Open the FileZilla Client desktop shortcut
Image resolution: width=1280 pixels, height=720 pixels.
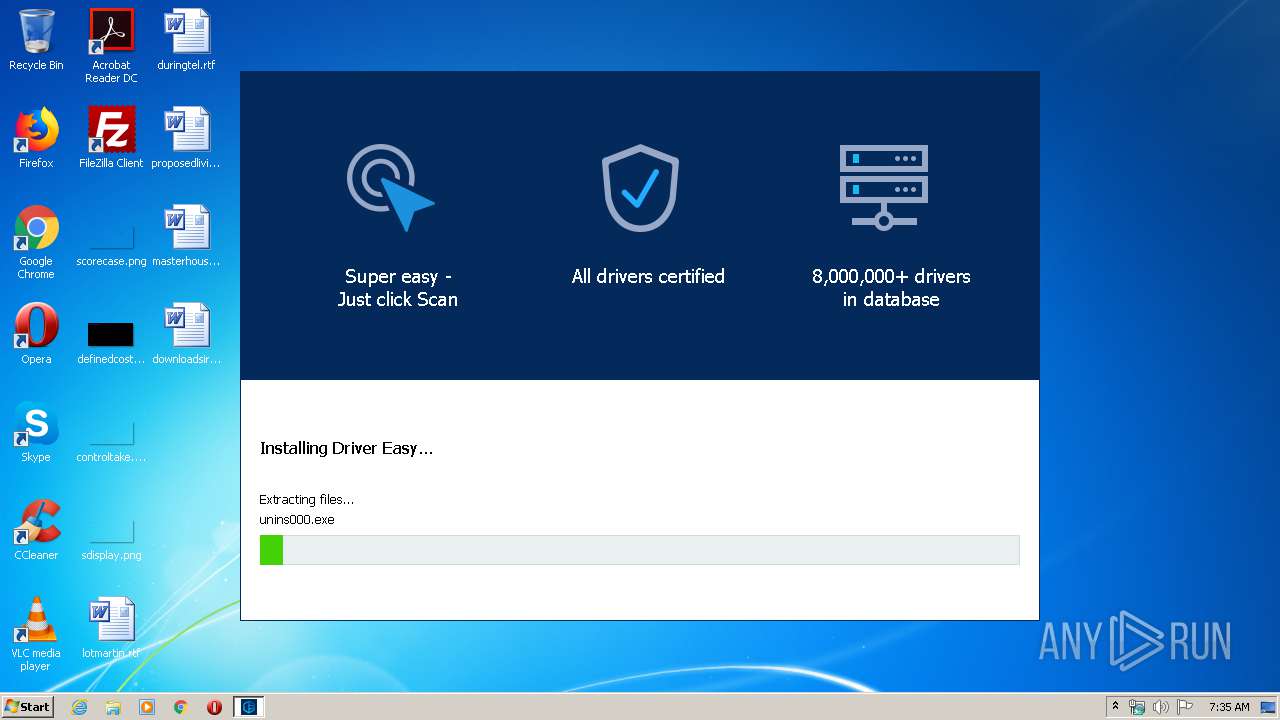pyautogui.click(x=111, y=138)
